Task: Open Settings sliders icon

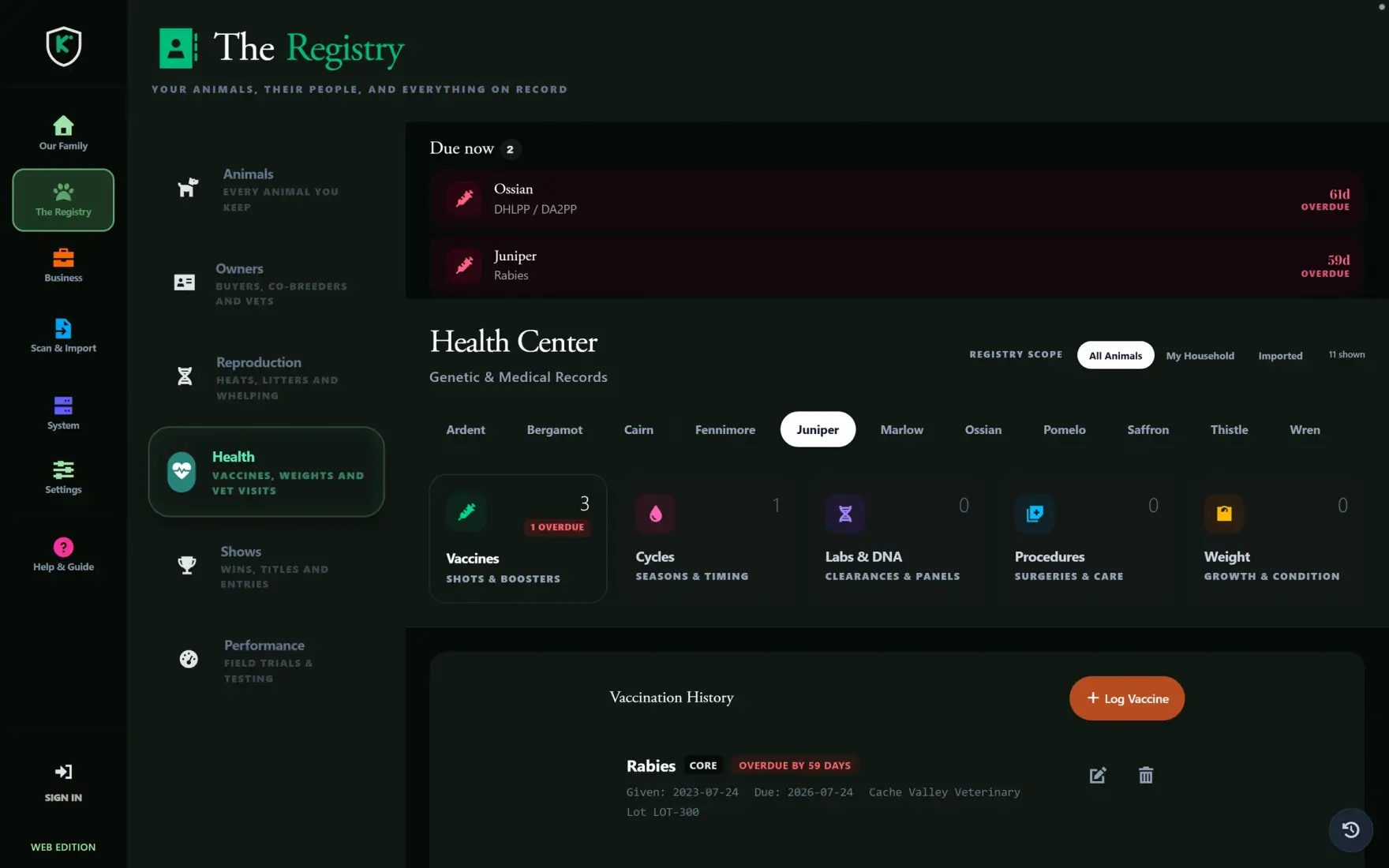Action: pyautogui.click(x=63, y=470)
